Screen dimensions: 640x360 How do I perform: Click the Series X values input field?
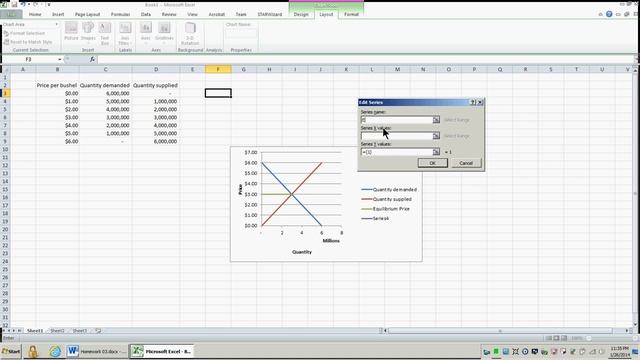click(397, 136)
